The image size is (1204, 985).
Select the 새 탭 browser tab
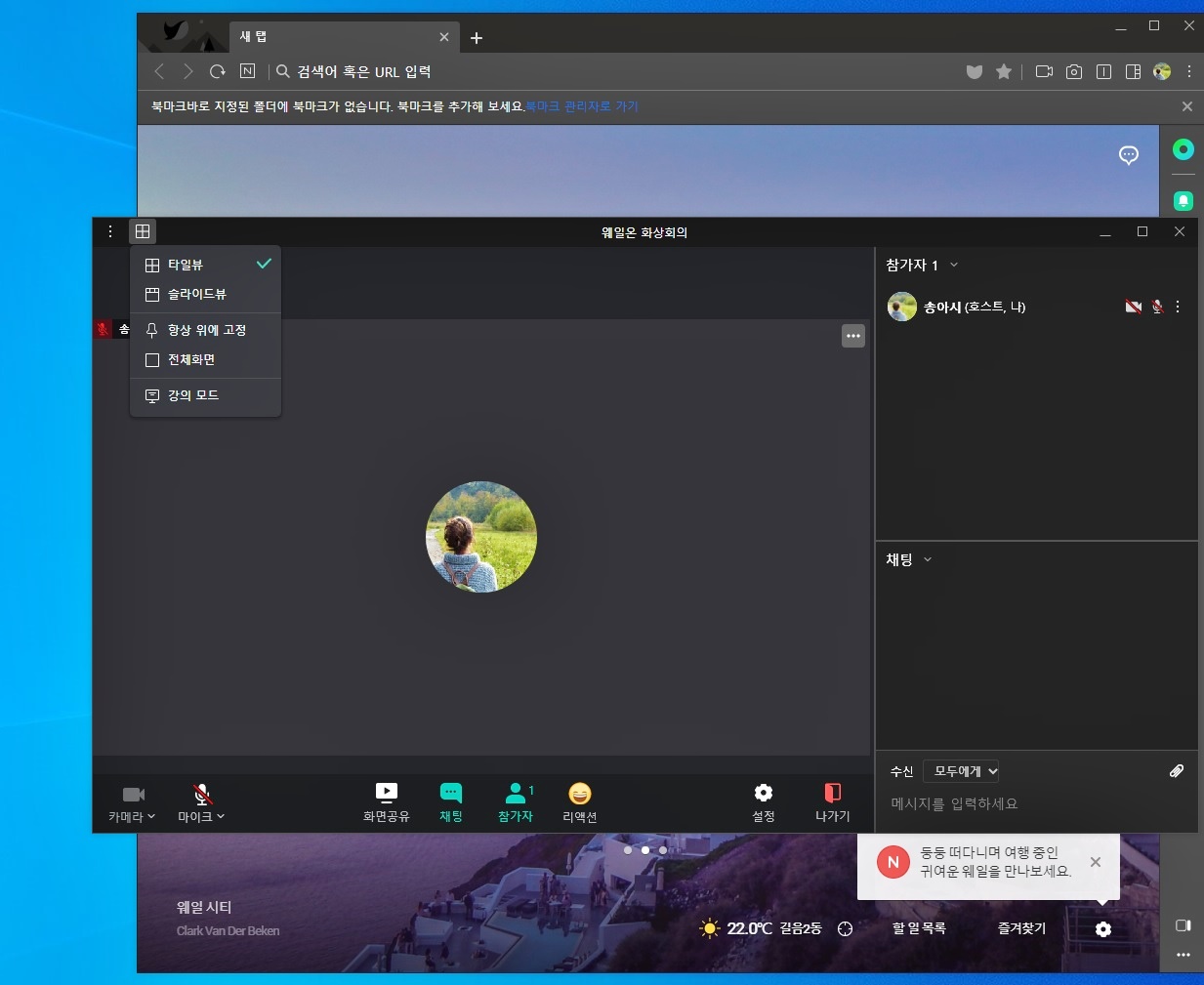(x=344, y=37)
